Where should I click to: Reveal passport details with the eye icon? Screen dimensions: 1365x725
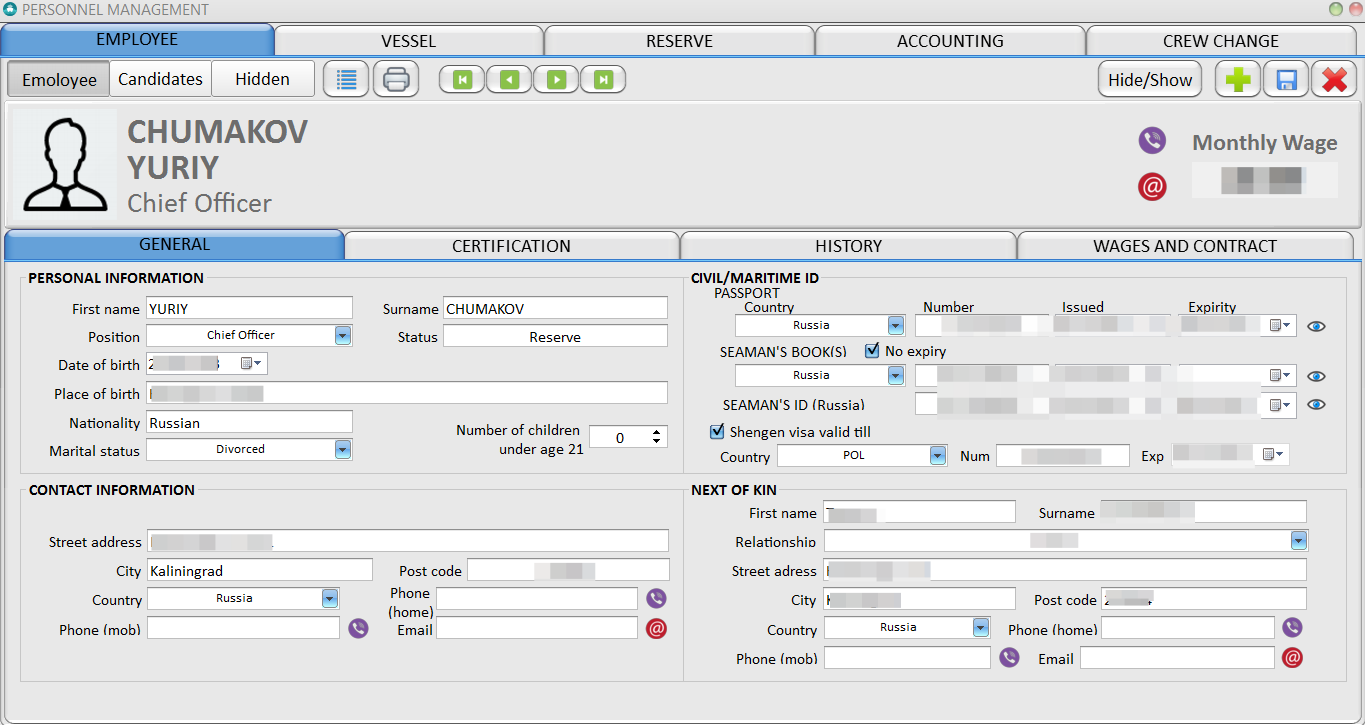tap(1317, 326)
